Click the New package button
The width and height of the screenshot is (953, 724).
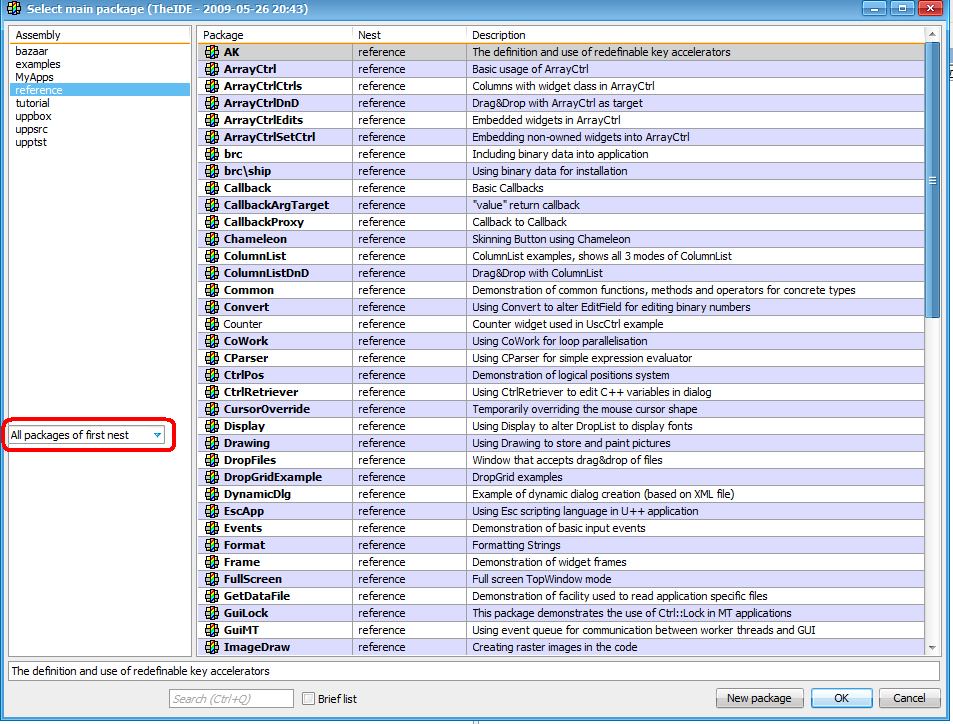[758, 698]
